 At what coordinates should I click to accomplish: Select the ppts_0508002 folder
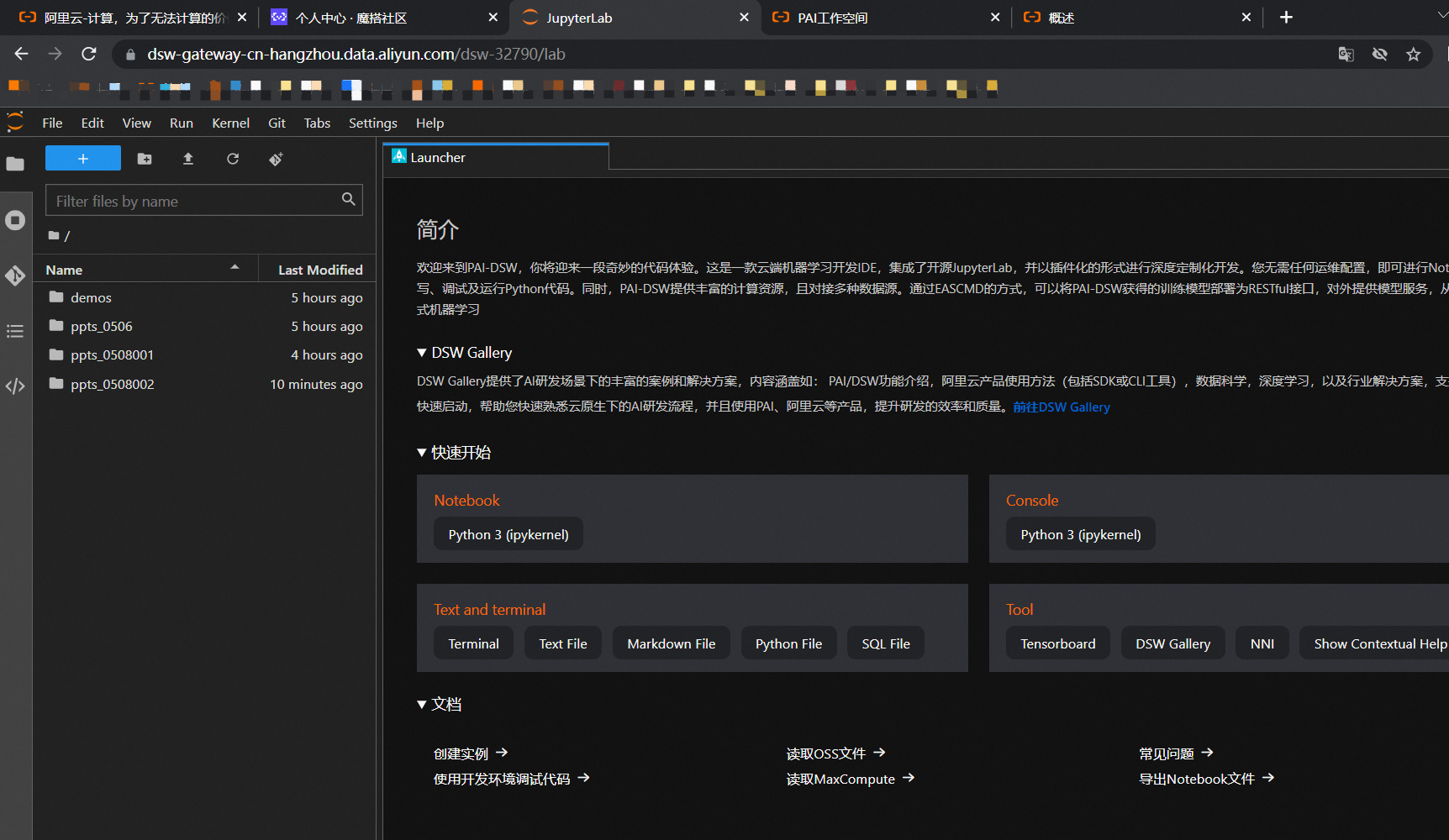click(206, 384)
